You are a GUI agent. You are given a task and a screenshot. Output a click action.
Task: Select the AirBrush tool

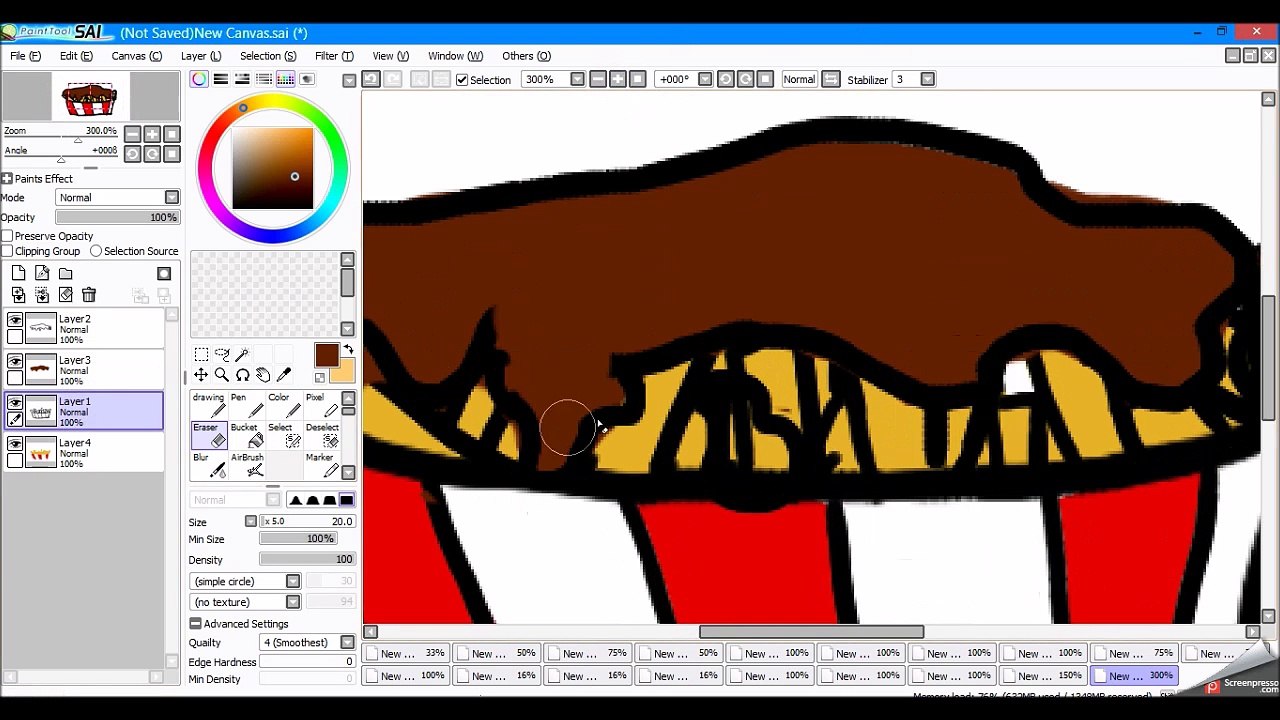coord(246,465)
